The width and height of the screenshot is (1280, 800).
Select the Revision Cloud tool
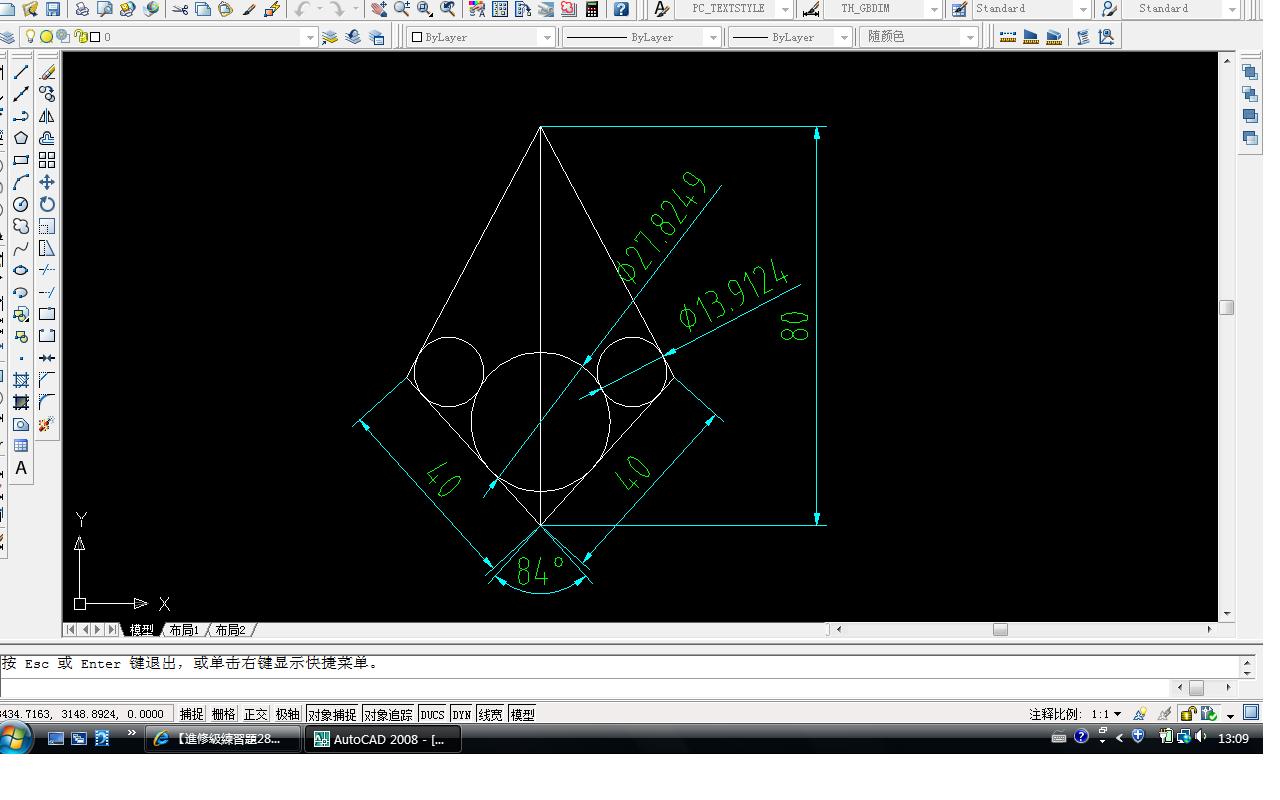pyautogui.click(x=21, y=226)
